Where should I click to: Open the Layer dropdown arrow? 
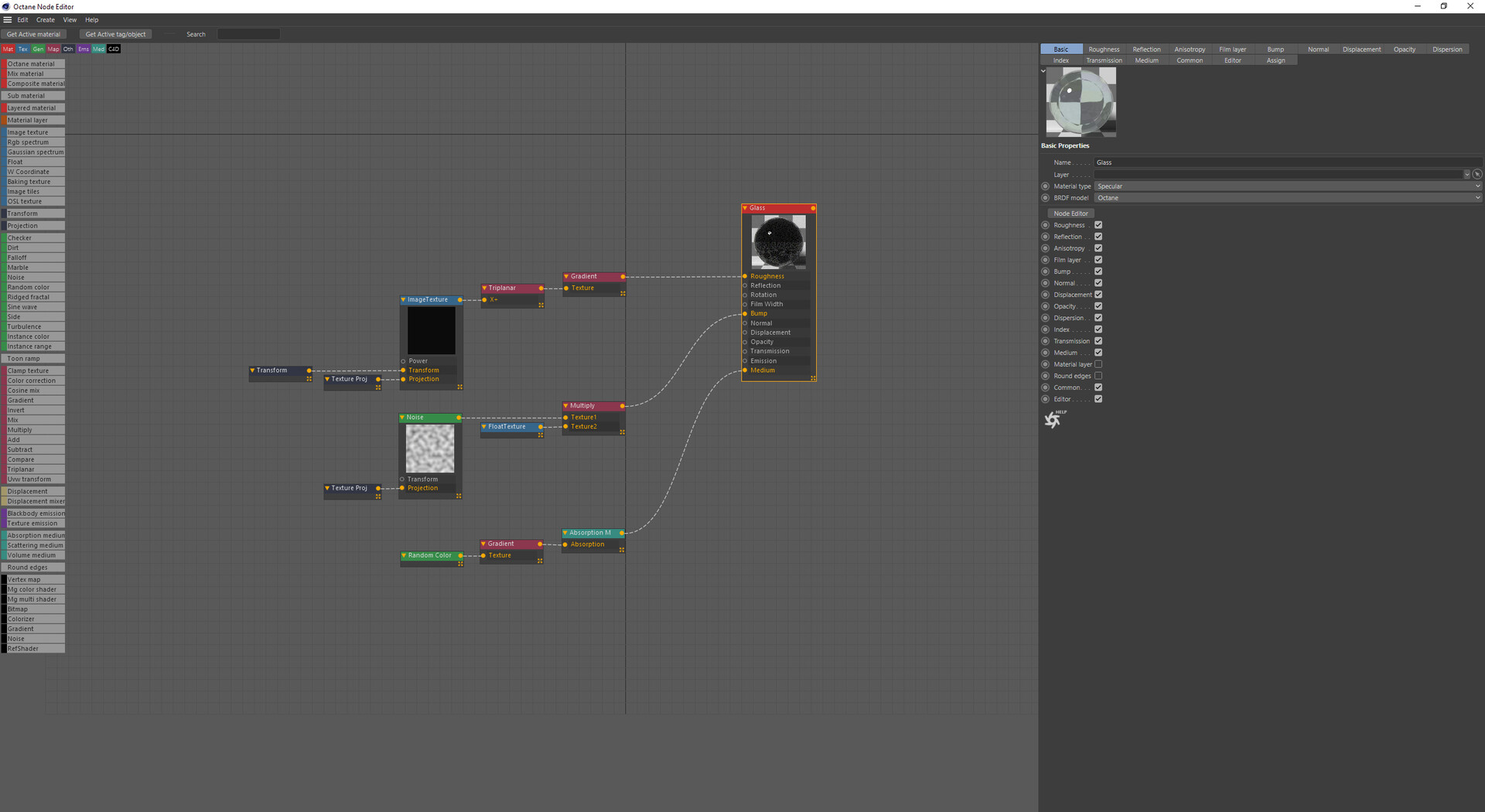pos(1466,175)
